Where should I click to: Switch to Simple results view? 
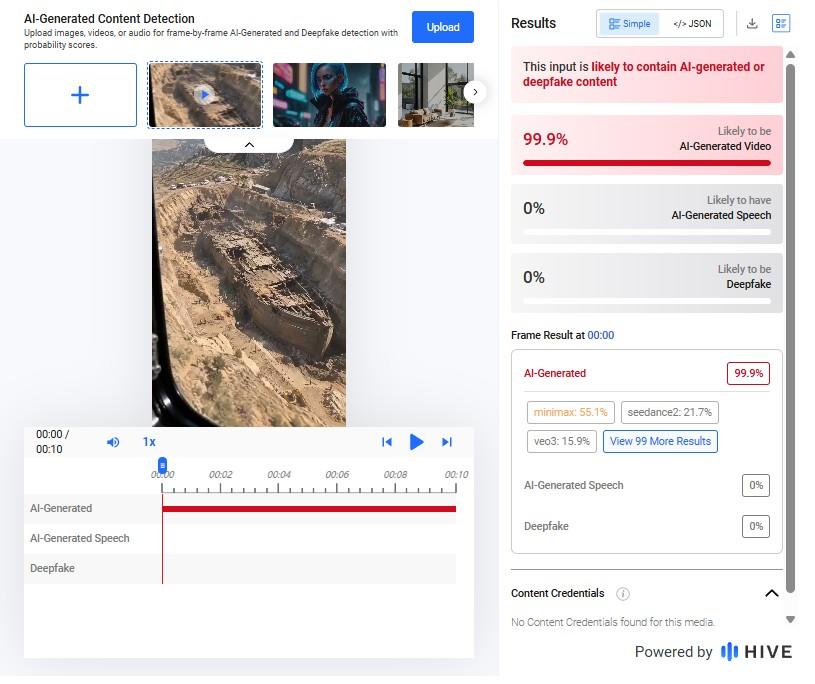(x=629, y=24)
